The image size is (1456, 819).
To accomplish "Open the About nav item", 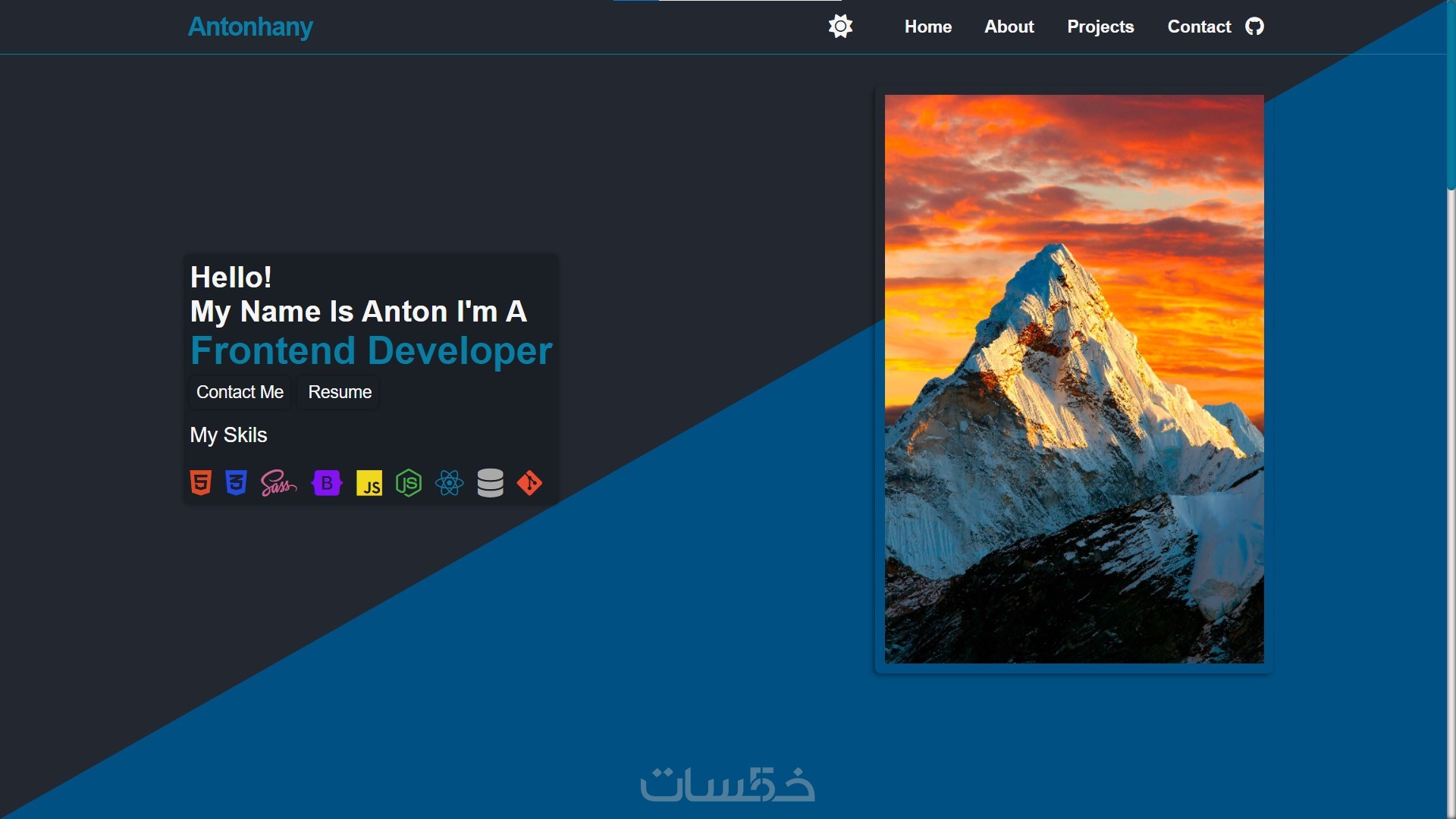I will (x=1009, y=27).
